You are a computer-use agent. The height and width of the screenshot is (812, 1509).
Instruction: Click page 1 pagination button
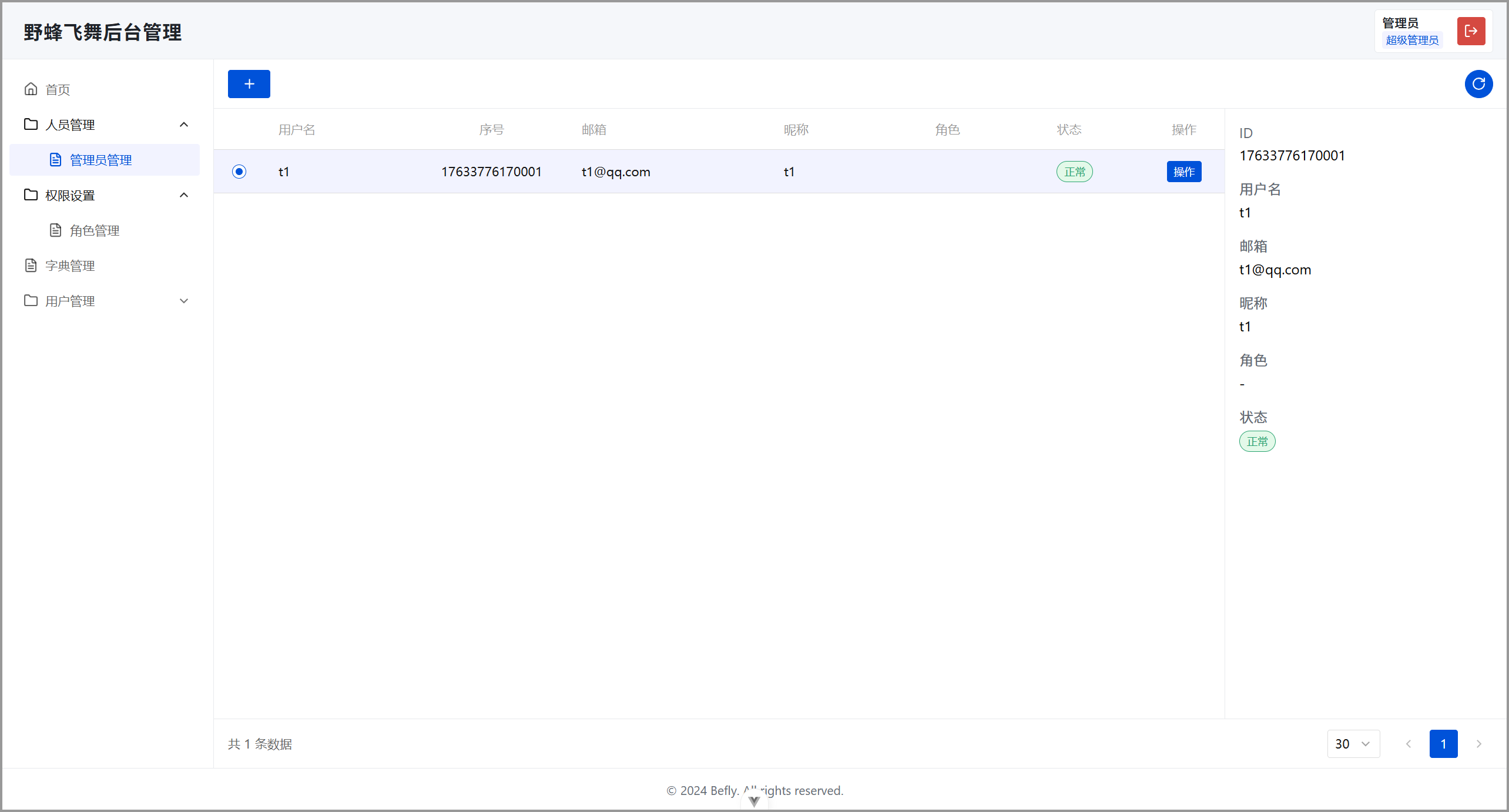coord(1443,744)
